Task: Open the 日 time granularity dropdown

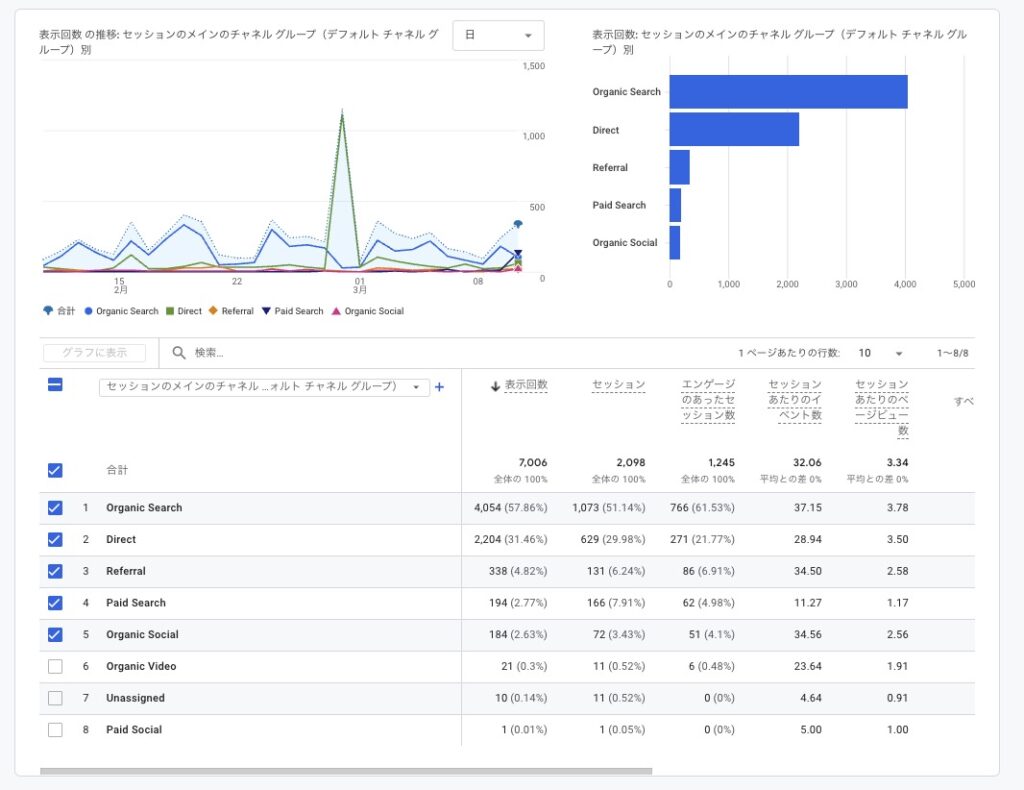Action: [x=498, y=35]
